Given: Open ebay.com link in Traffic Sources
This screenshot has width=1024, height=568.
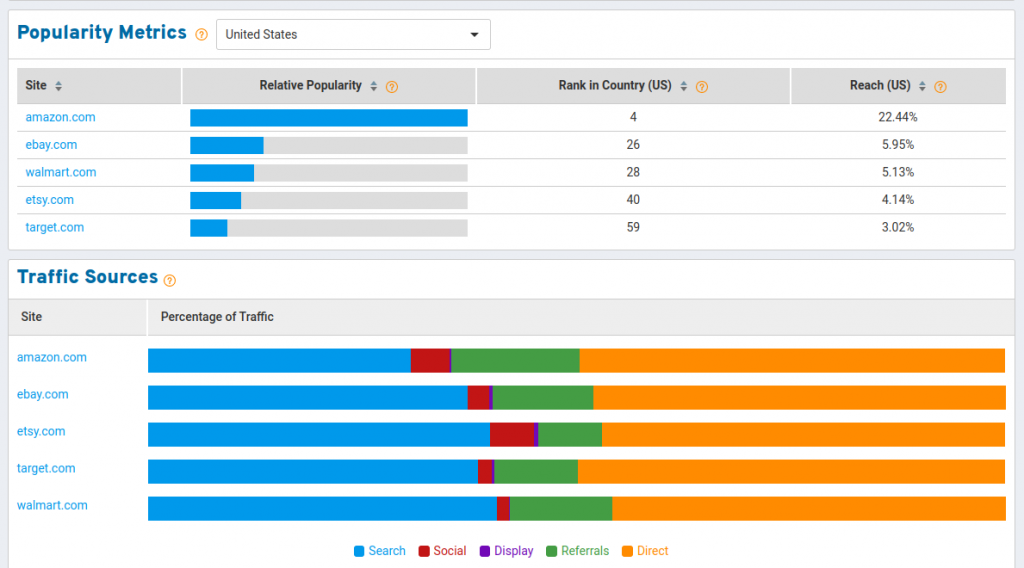Looking at the screenshot, I should pos(42,394).
